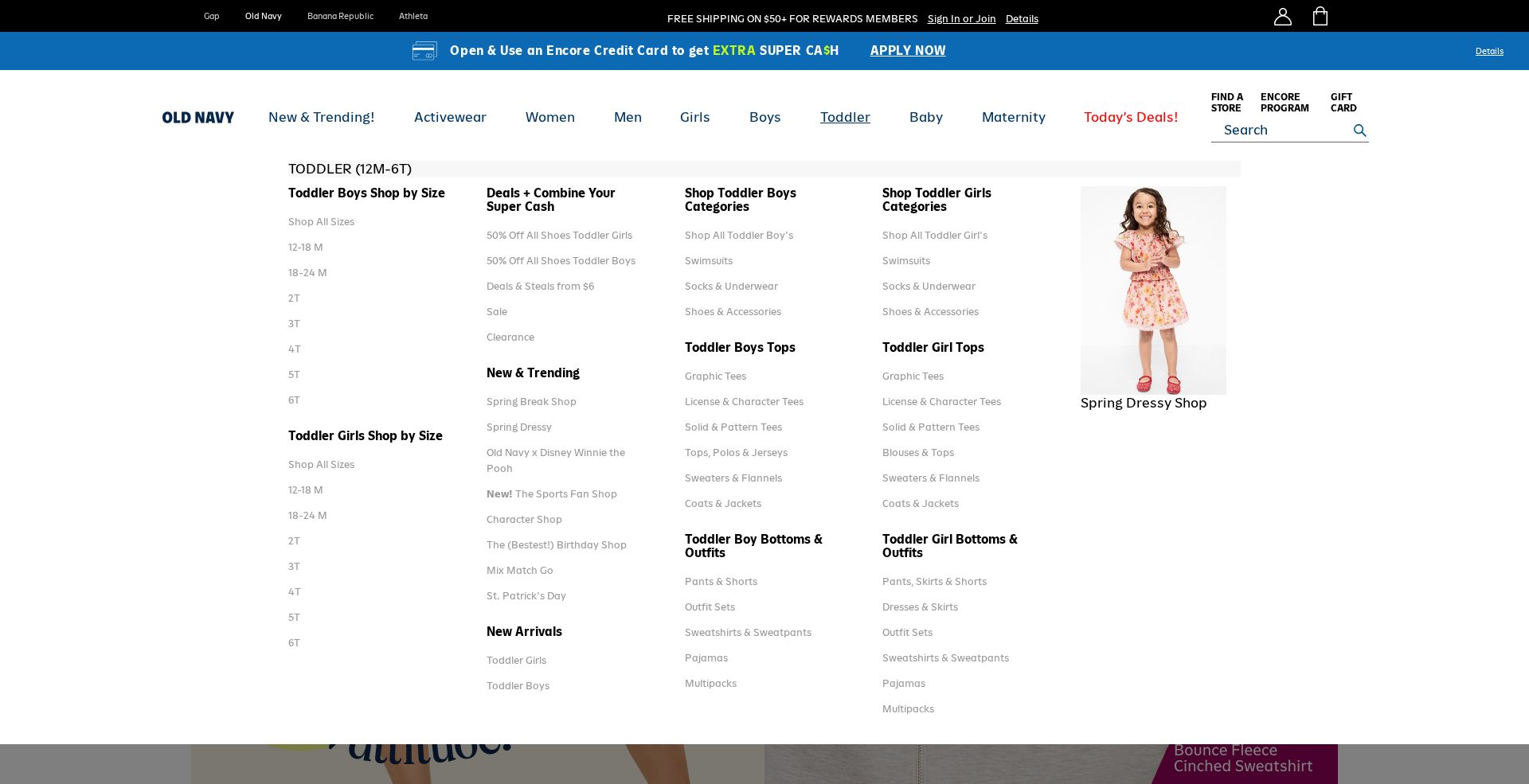Go to Old Navy logo homepage

197,117
